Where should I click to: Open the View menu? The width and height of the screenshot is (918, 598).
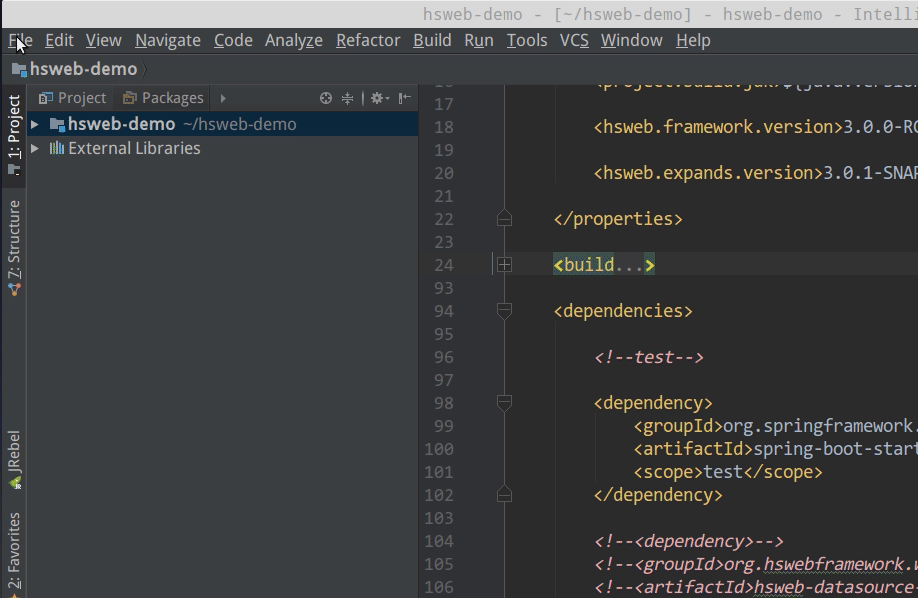coord(104,40)
